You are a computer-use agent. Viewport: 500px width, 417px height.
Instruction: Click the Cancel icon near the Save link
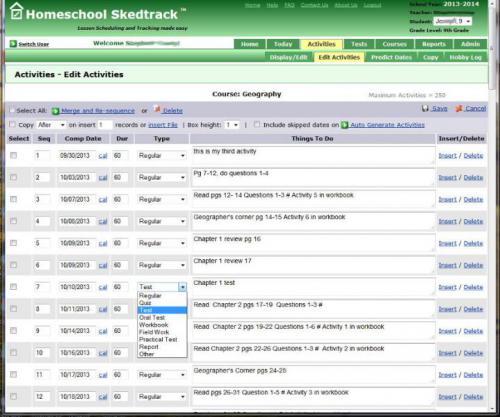[459, 108]
